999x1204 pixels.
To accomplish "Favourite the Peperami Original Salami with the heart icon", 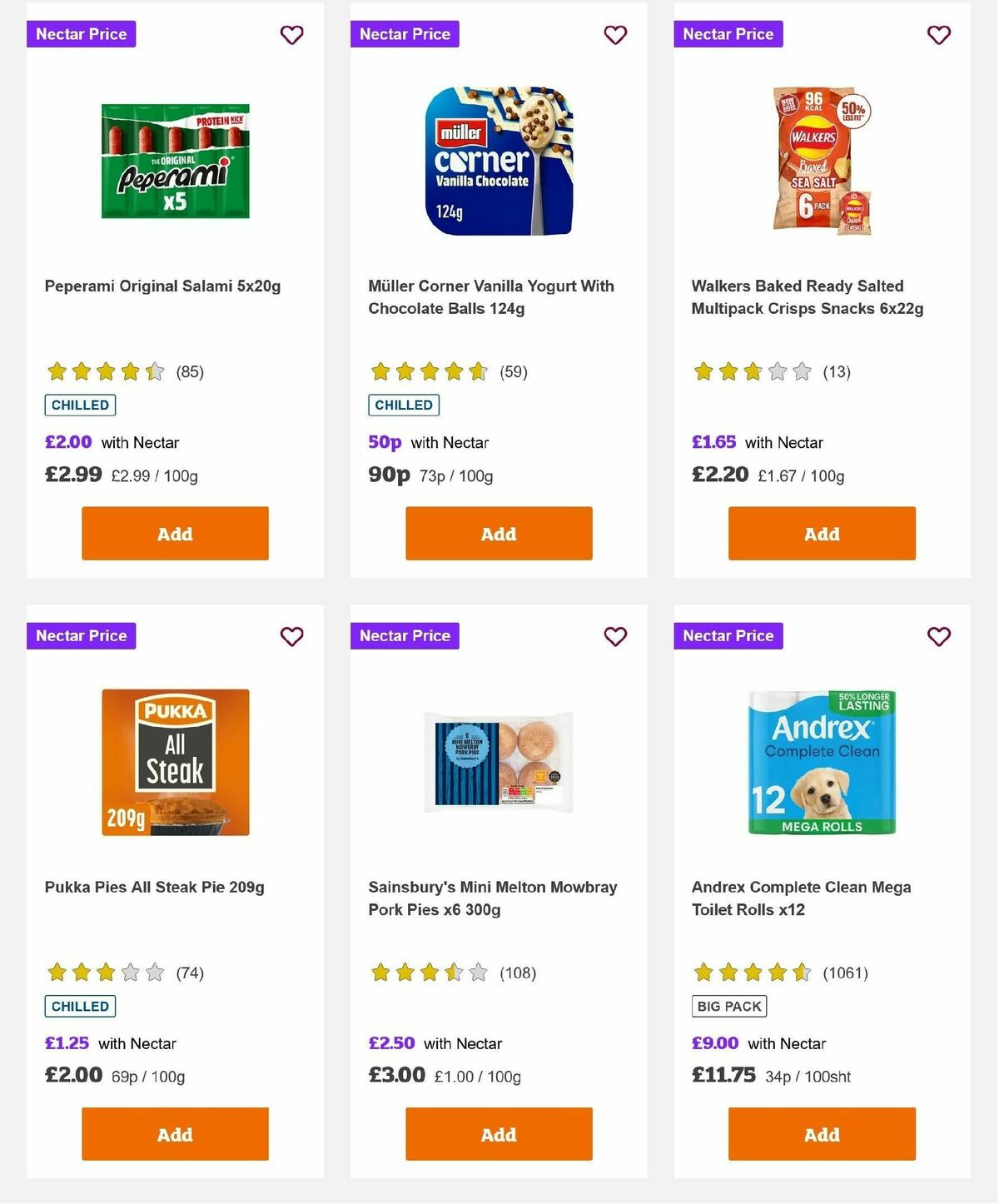I will coord(291,35).
